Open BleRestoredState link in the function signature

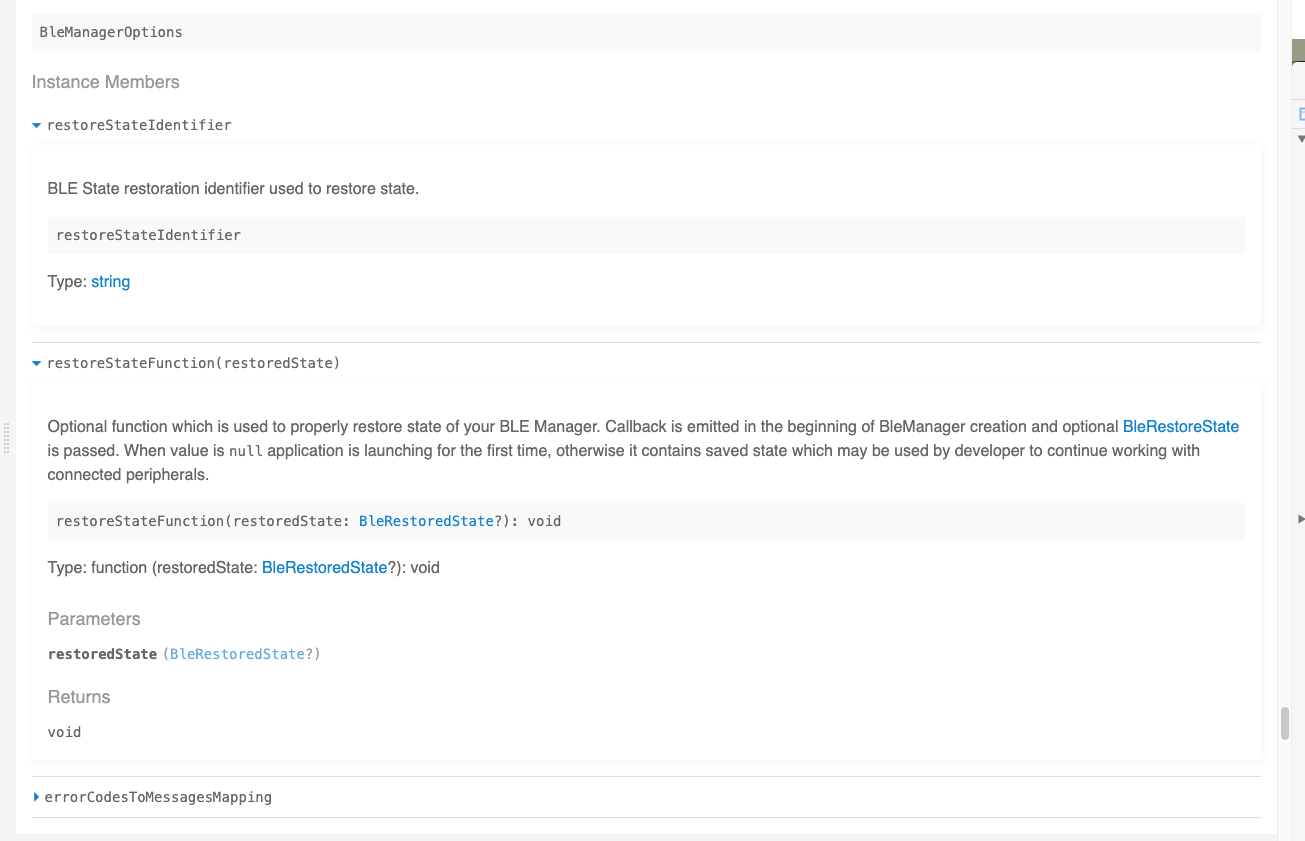click(x=426, y=521)
